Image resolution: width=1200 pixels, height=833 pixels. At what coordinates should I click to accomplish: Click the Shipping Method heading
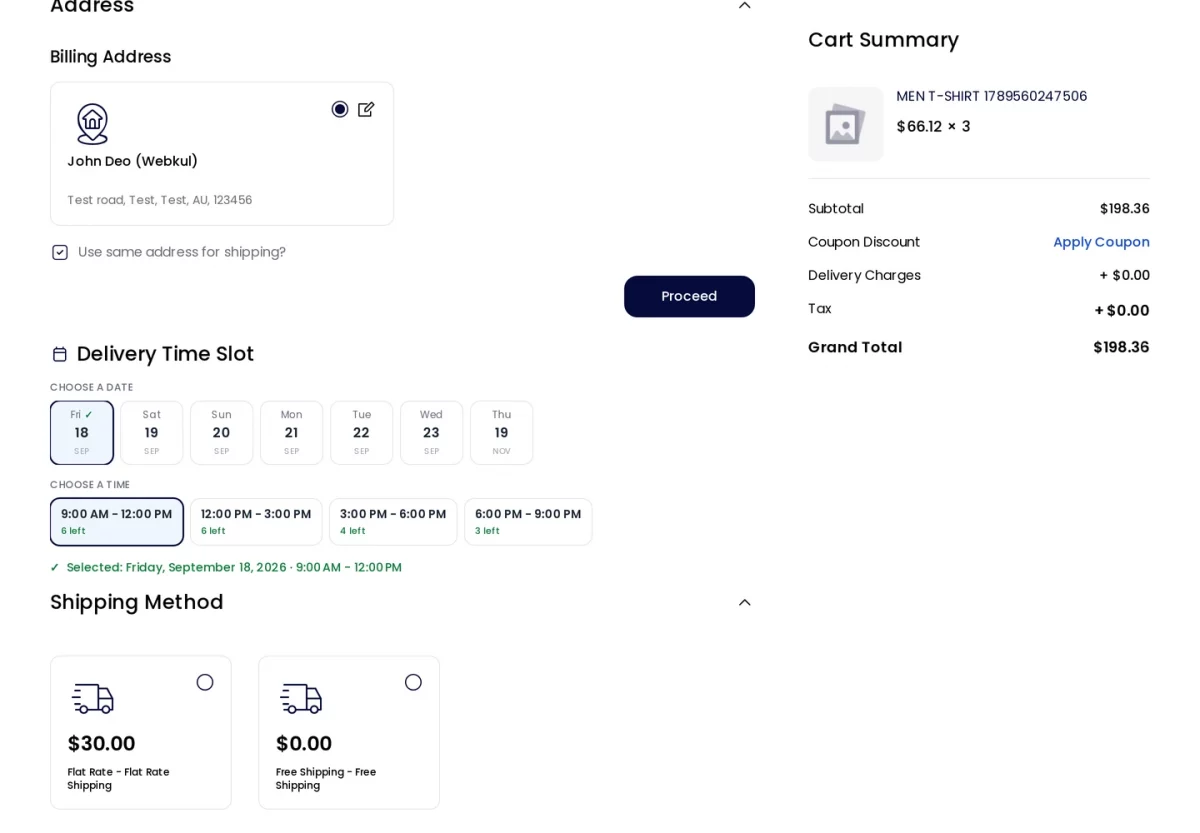point(137,602)
